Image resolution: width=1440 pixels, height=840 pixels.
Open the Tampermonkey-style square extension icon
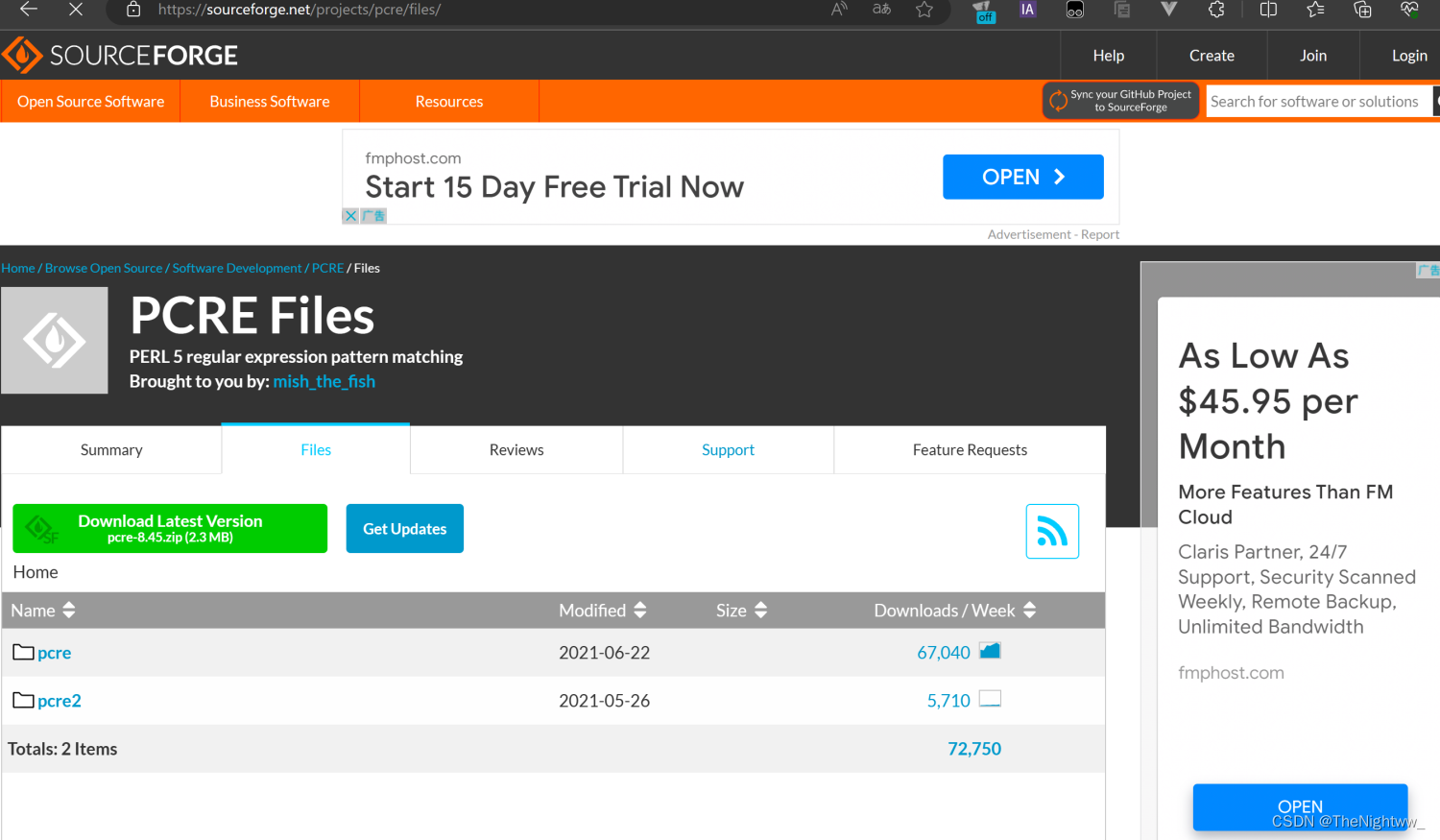coord(1075,10)
